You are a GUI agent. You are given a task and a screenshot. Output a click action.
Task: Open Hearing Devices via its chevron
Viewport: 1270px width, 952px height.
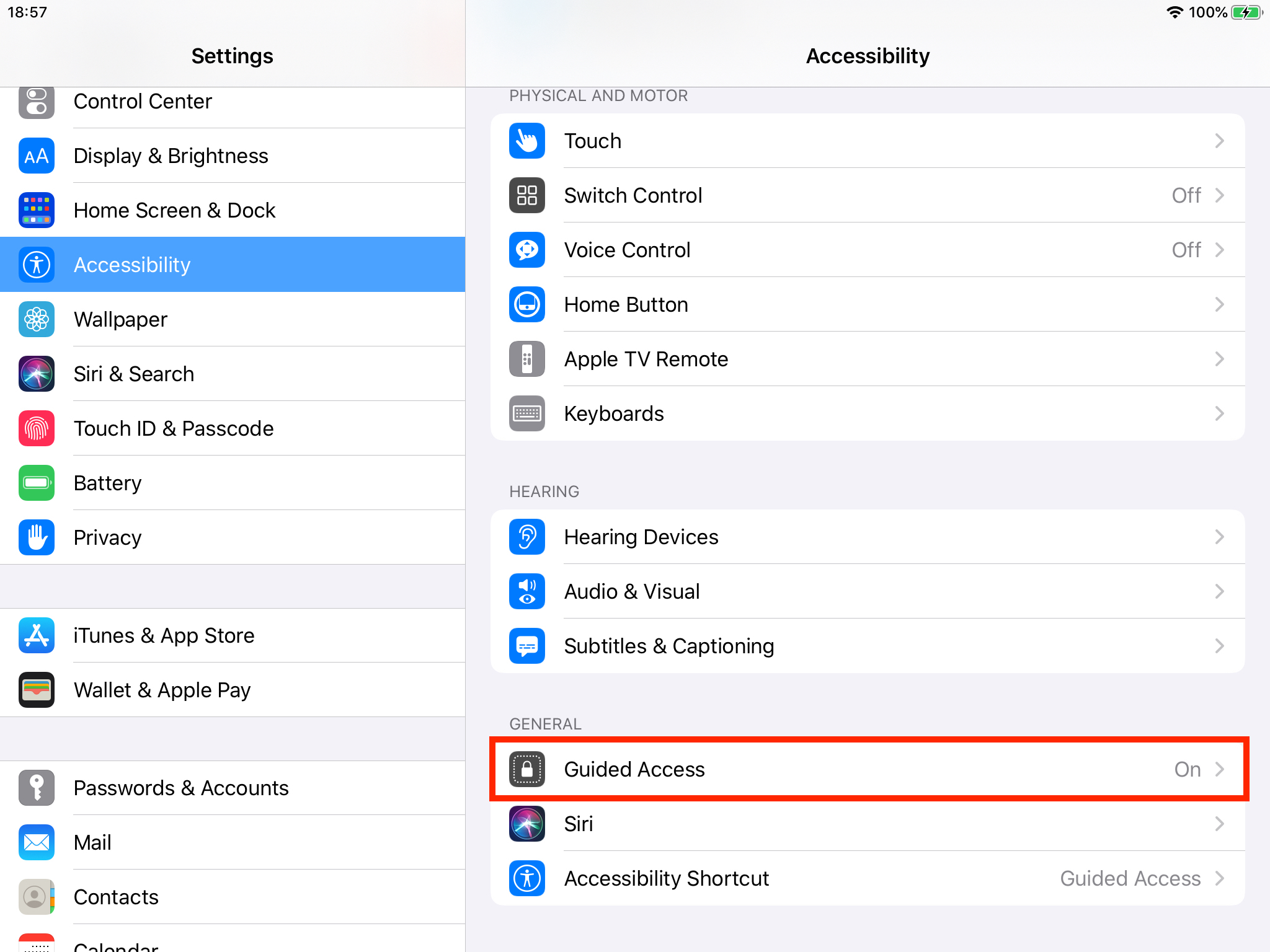pyautogui.click(x=1219, y=537)
